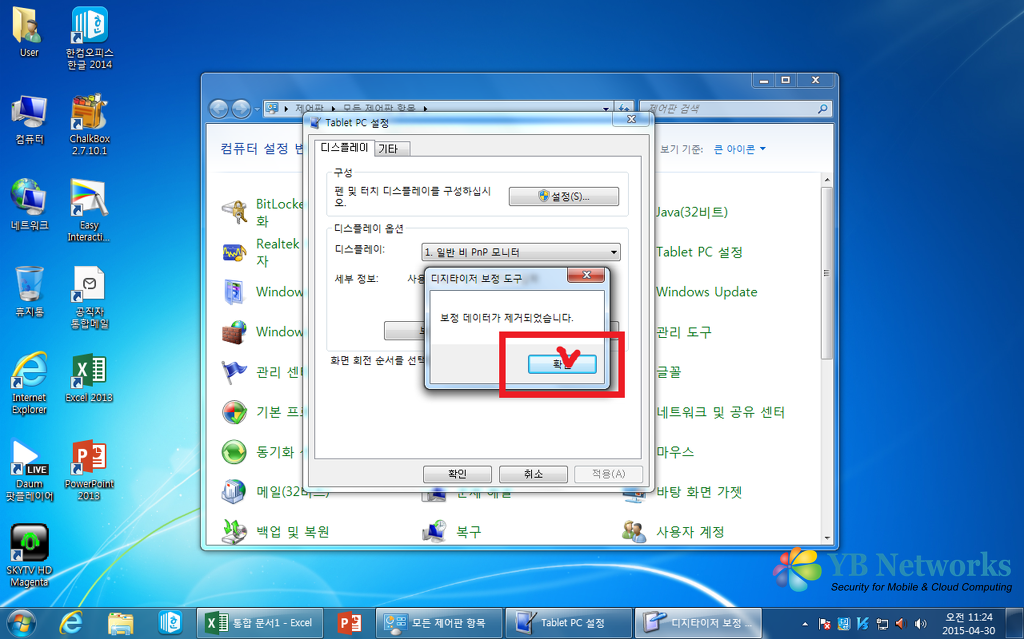The height and width of the screenshot is (639, 1024).
Task: Click the 제어판 검색 box
Action: pos(735,108)
